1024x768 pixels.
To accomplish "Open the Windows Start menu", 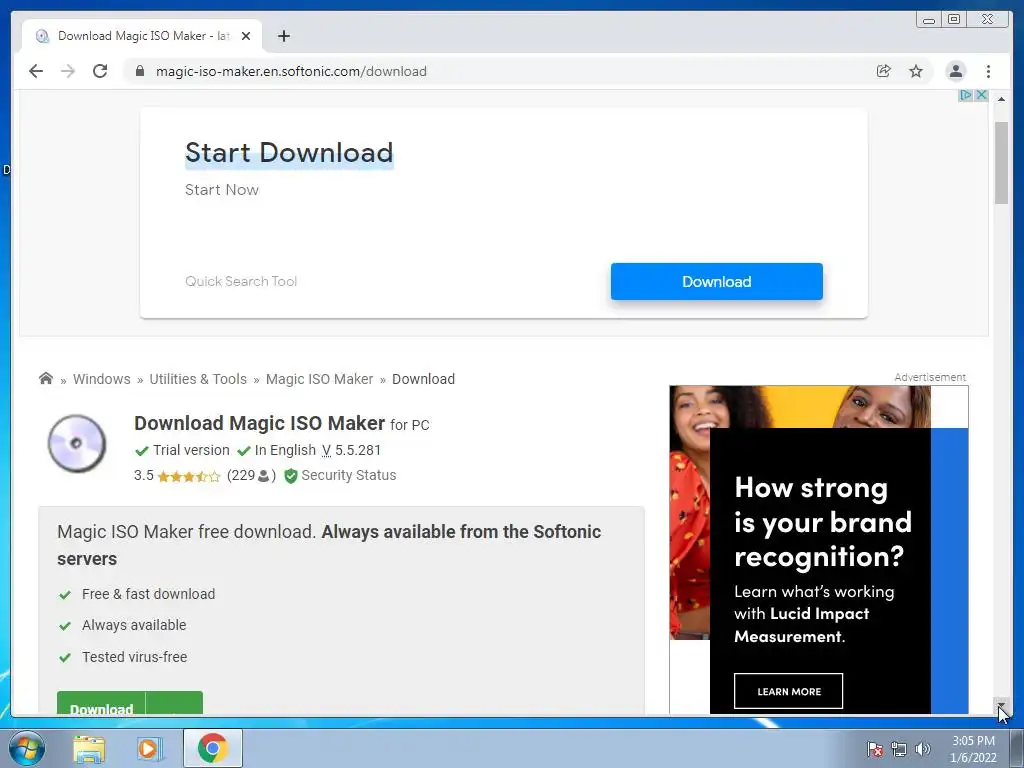I will coord(26,748).
